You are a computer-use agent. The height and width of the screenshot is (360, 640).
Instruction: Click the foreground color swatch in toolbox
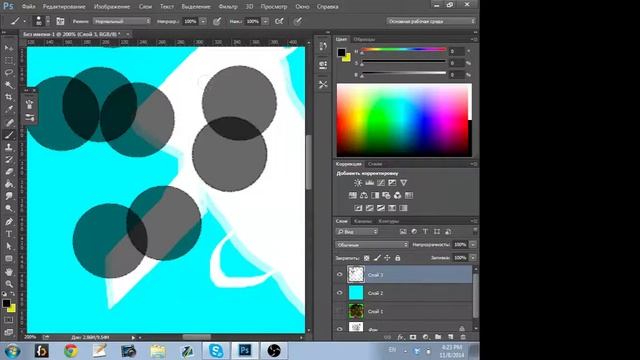coord(6,303)
